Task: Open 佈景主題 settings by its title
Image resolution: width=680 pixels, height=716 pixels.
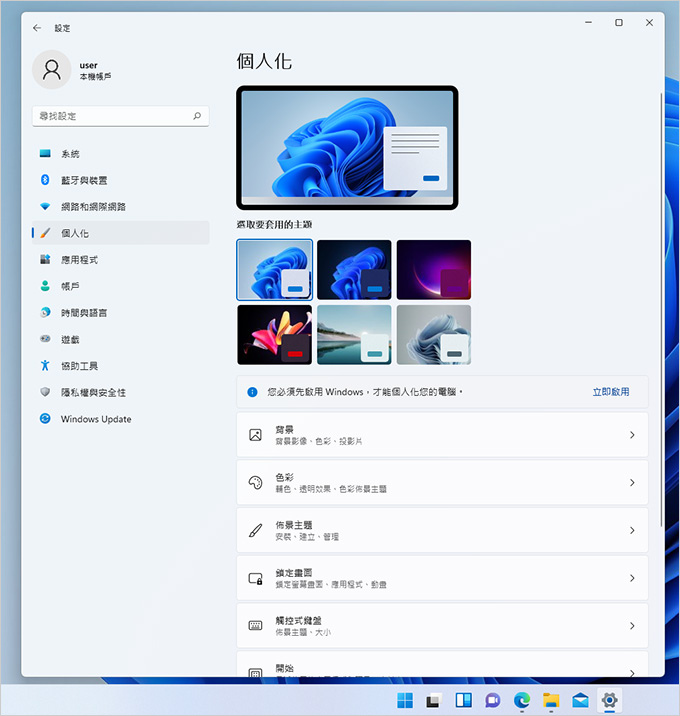Action: pos(293,525)
